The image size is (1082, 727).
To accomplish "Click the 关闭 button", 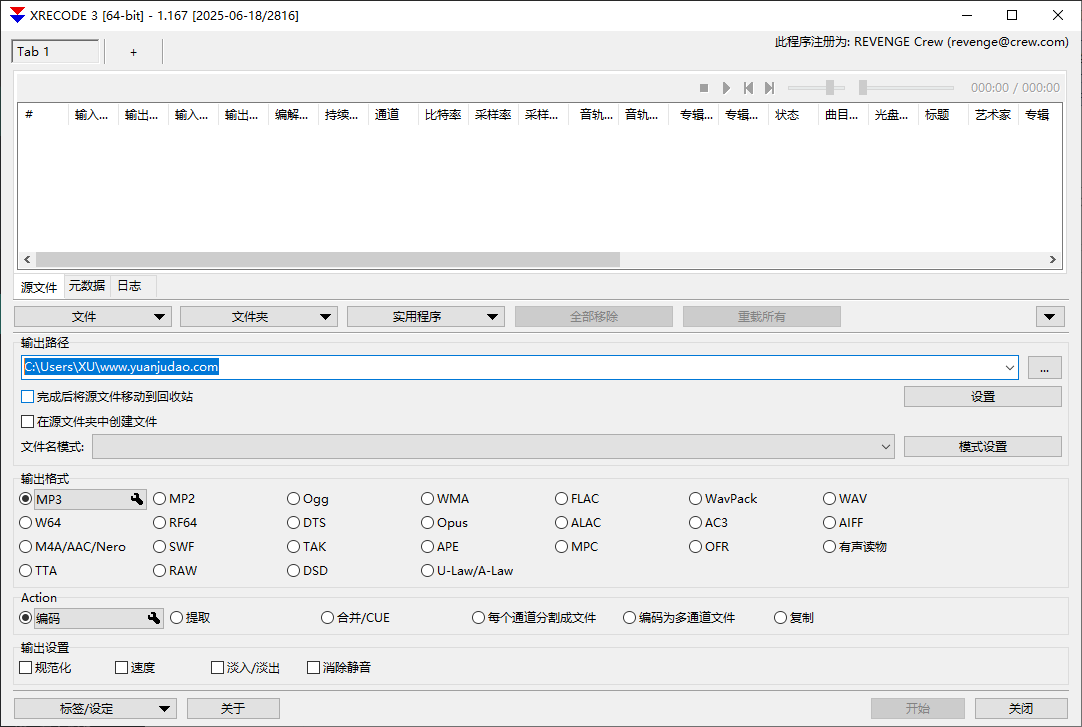I will click(x=1021, y=708).
